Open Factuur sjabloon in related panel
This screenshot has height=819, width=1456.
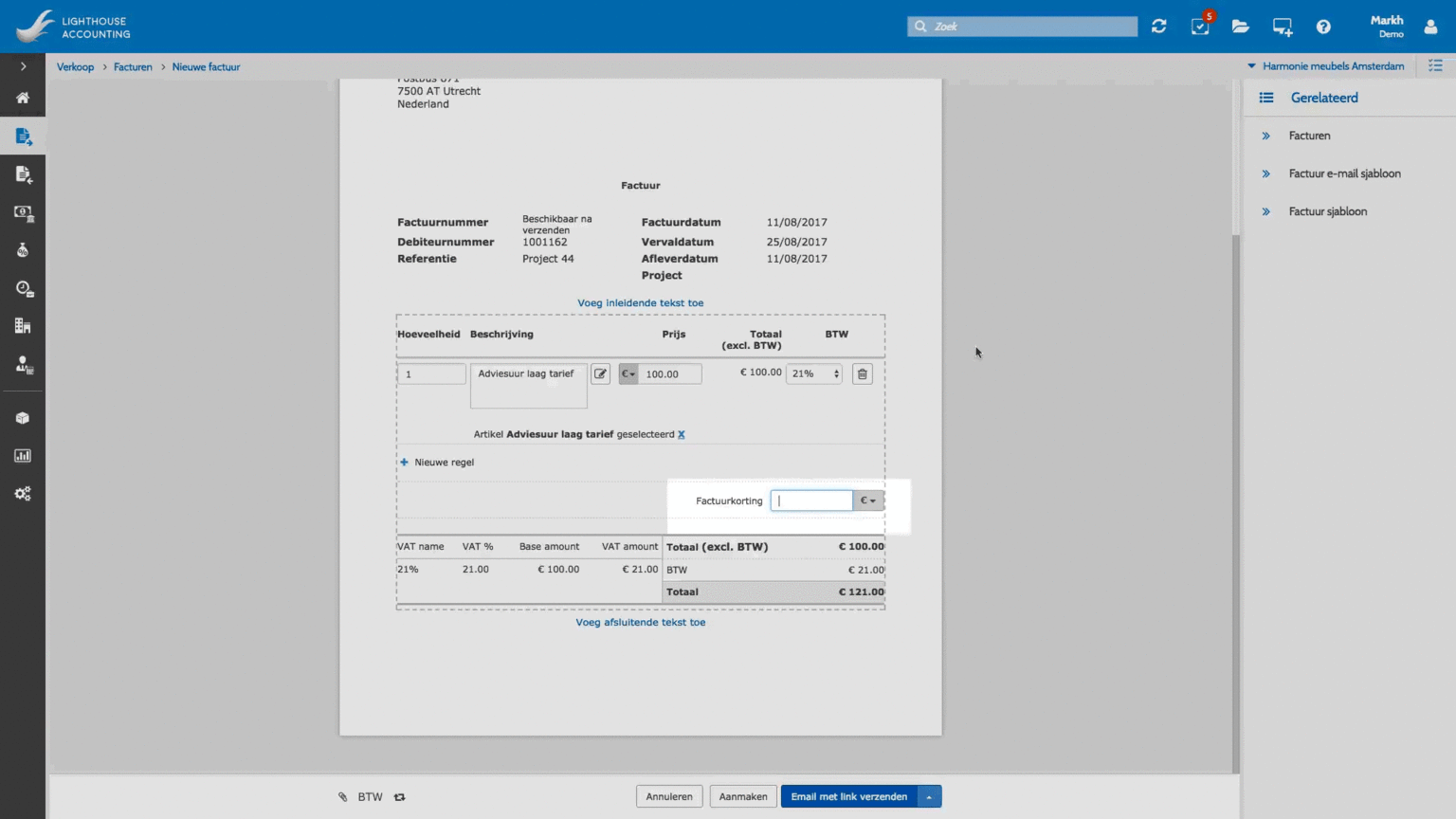(x=1327, y=211)
